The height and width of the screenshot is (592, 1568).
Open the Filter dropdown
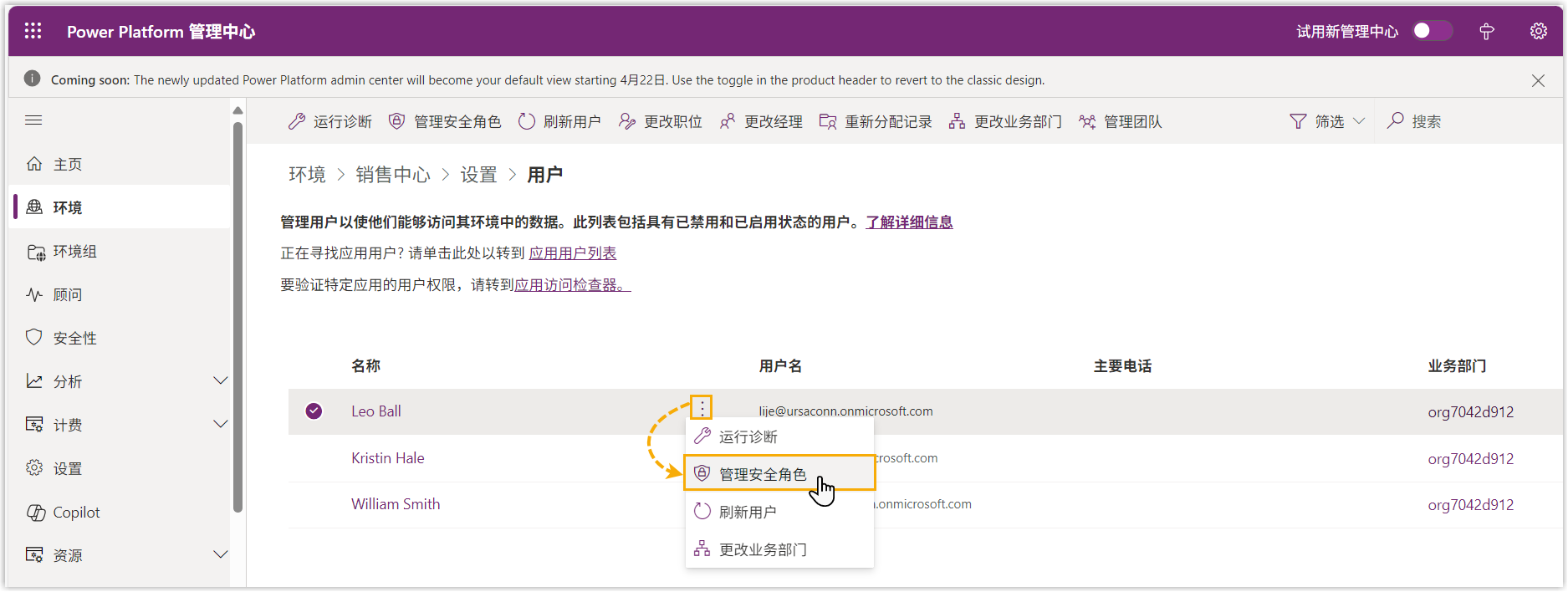(x=1328, y=121)
